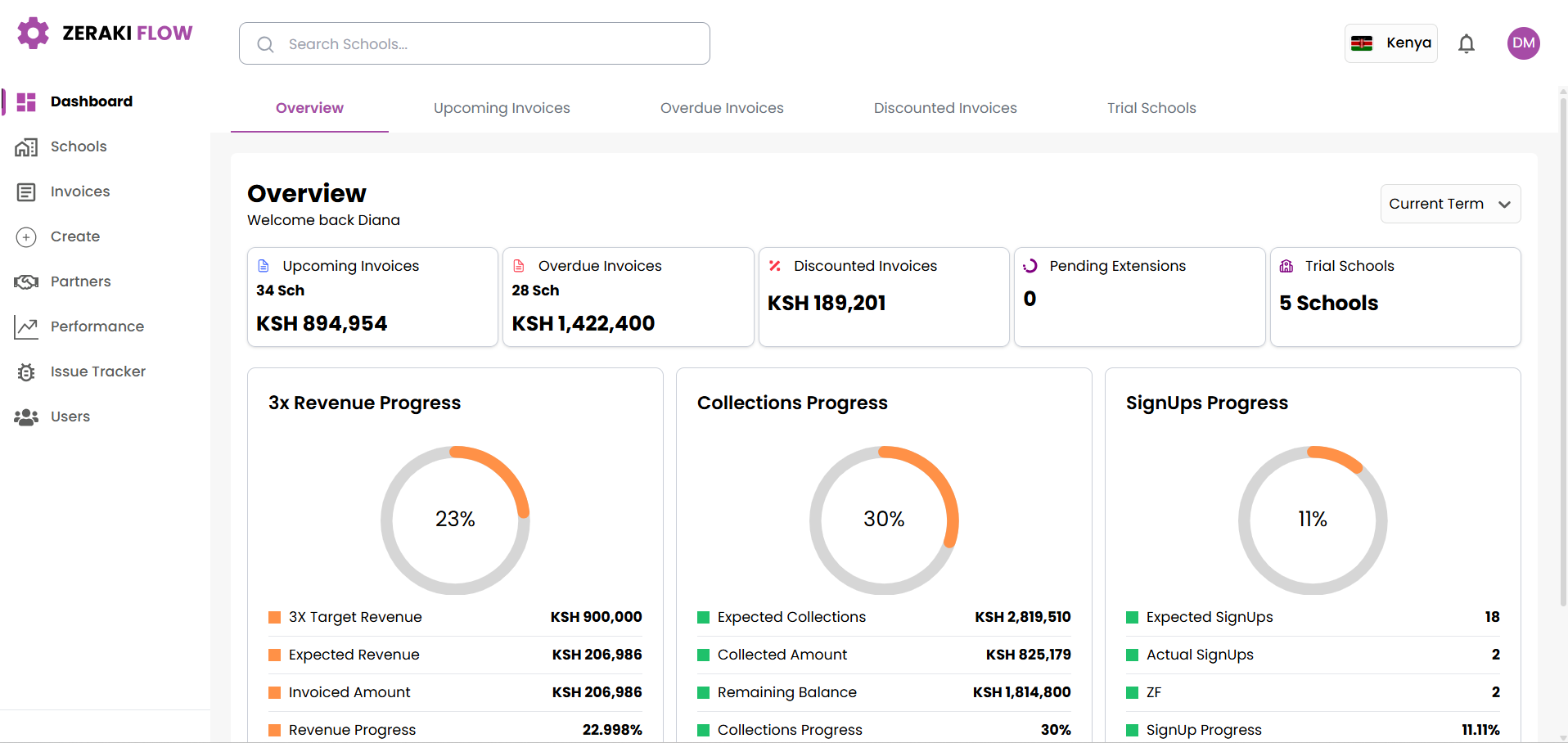
Task: Open the Overdue Invoices tab
Action: tap(722, 108)
